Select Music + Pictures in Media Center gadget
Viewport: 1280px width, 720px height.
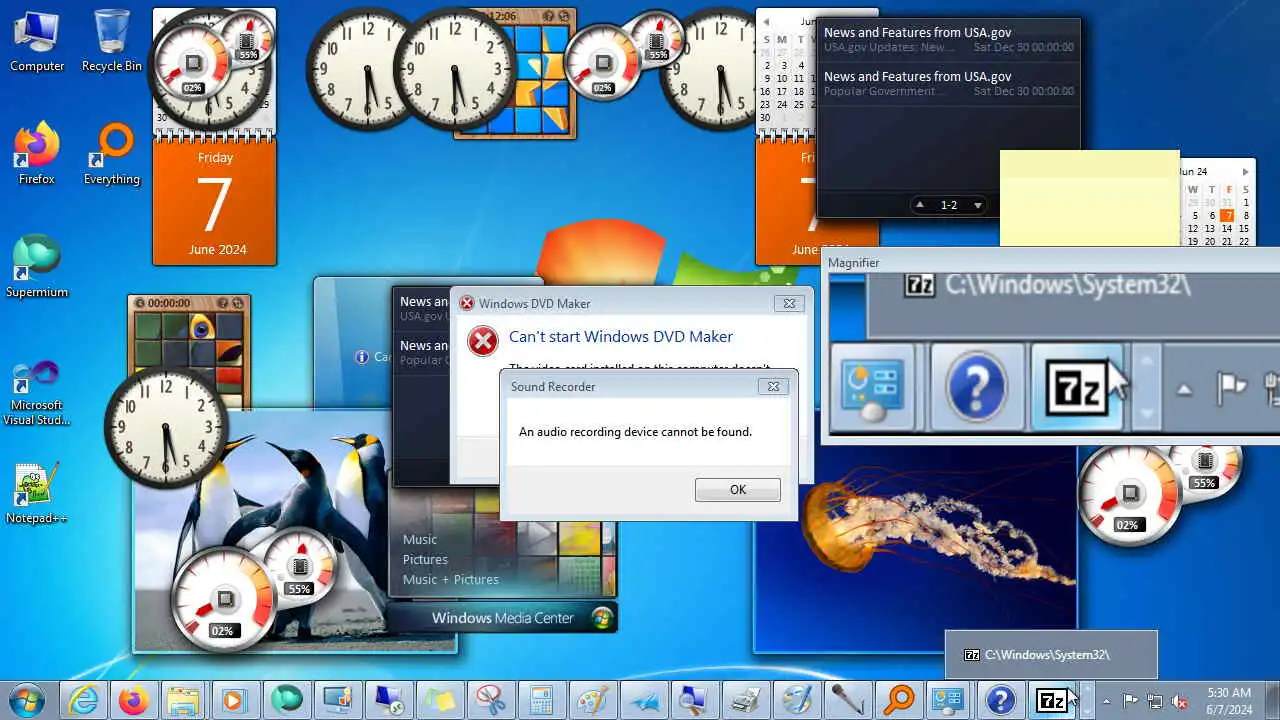[x=450, y=579]
